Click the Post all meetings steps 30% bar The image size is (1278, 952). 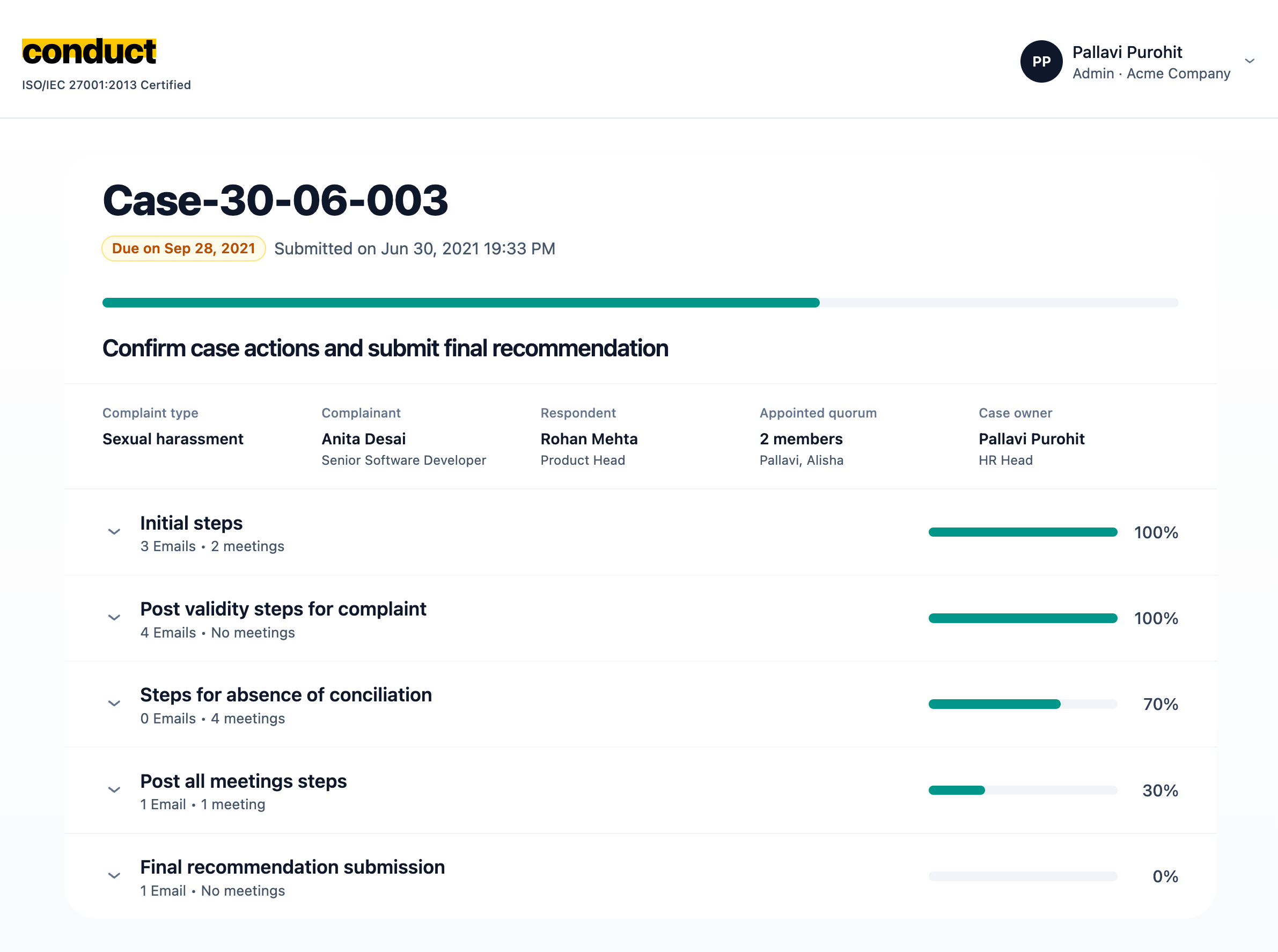coord(1023,790)
